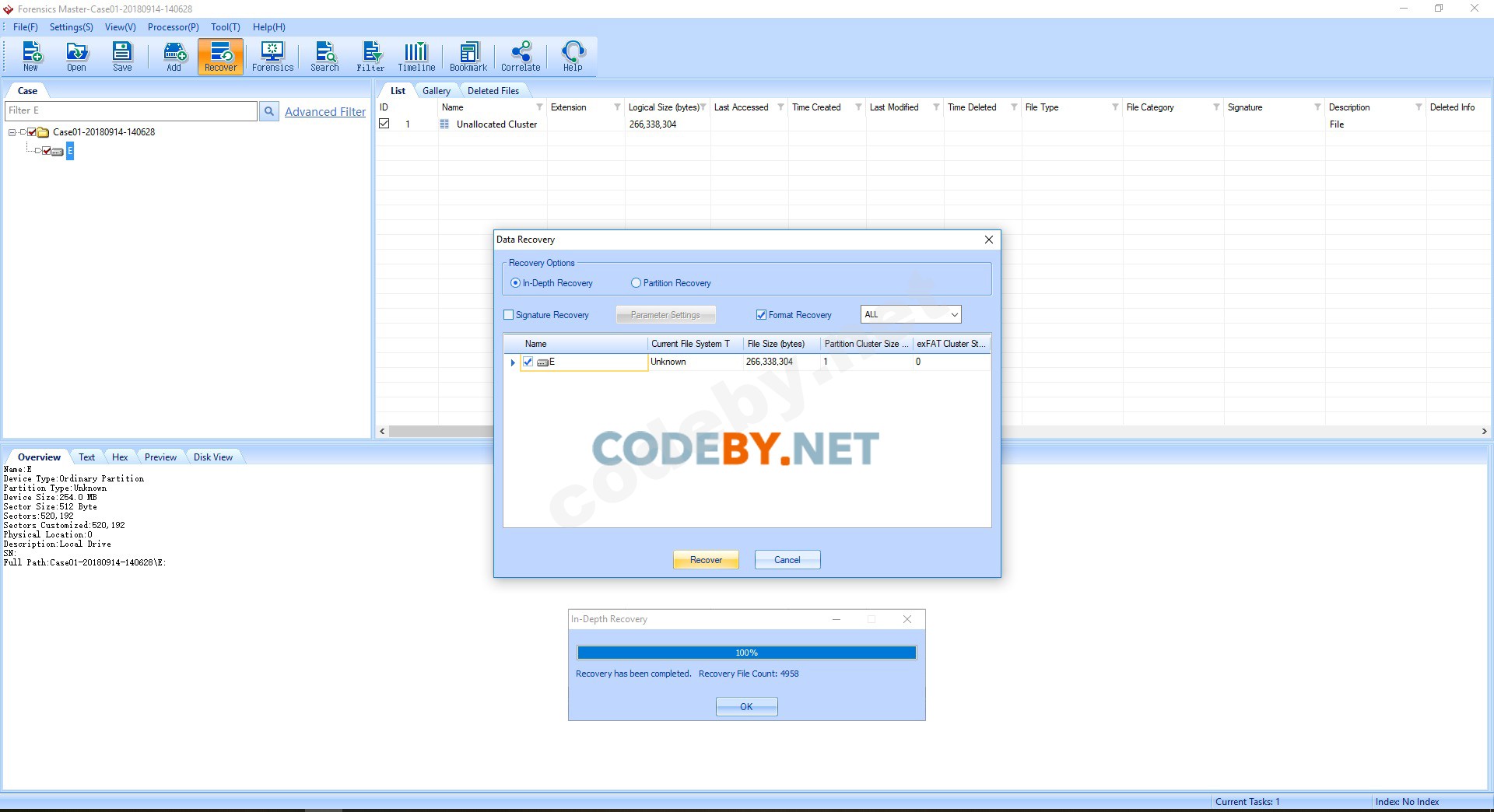The image size is (1494, 812).
Task: Click the Filter E input field
Action: pyautogui.click(x=131, y=111)
